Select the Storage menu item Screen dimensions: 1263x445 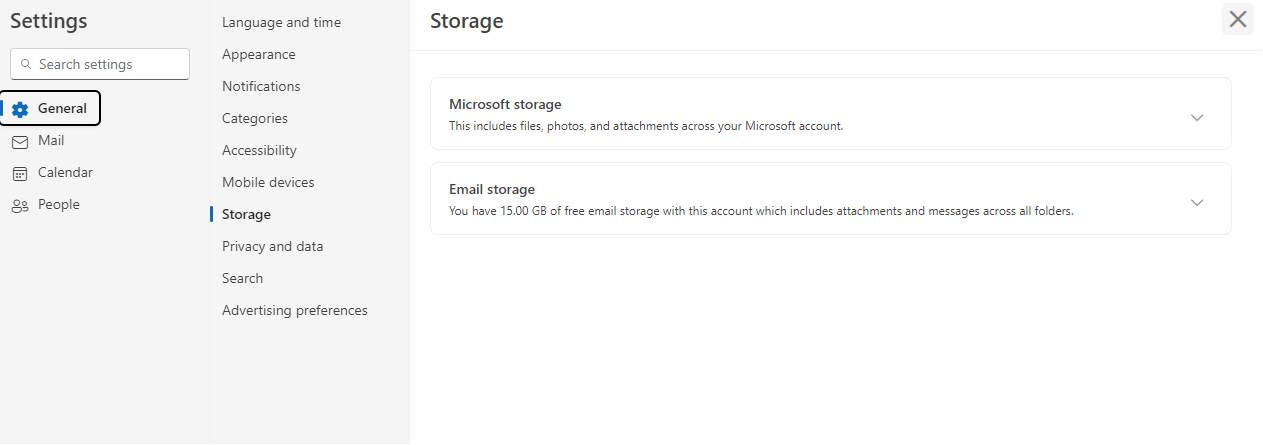(246, 214)
